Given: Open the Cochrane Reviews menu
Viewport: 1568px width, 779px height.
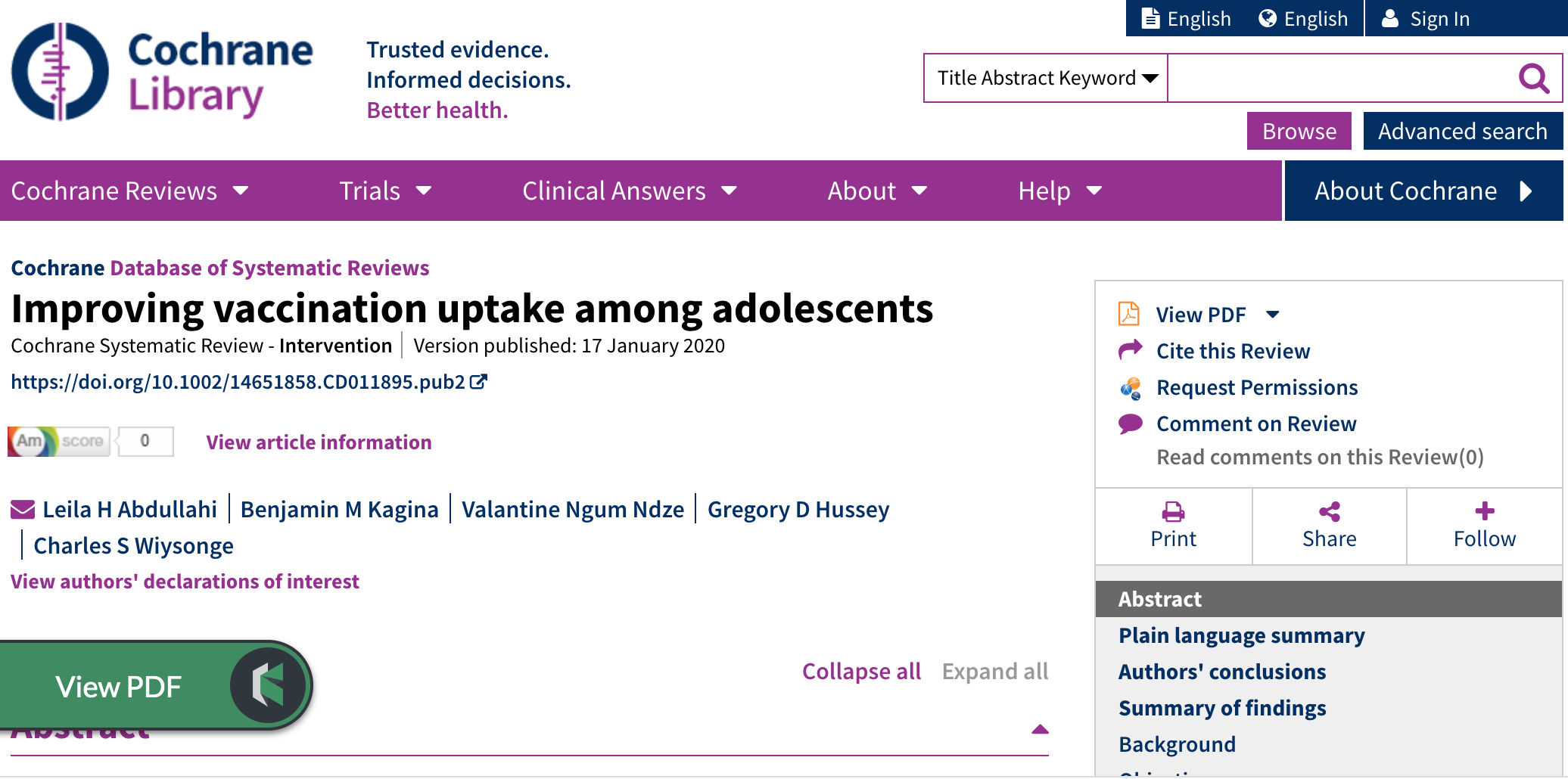Looking at the screenshot, I should pos(129,191).
